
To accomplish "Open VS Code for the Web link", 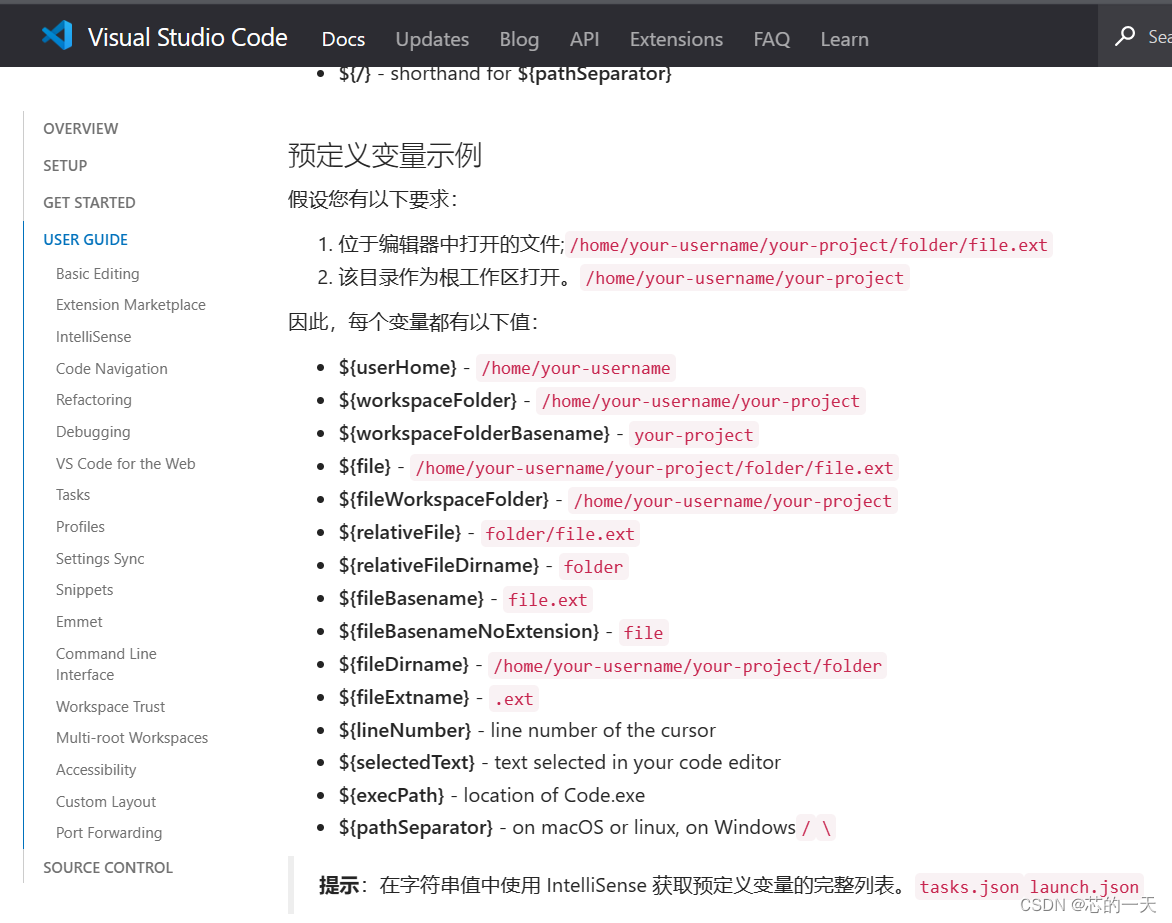I will tap(126, 463).
